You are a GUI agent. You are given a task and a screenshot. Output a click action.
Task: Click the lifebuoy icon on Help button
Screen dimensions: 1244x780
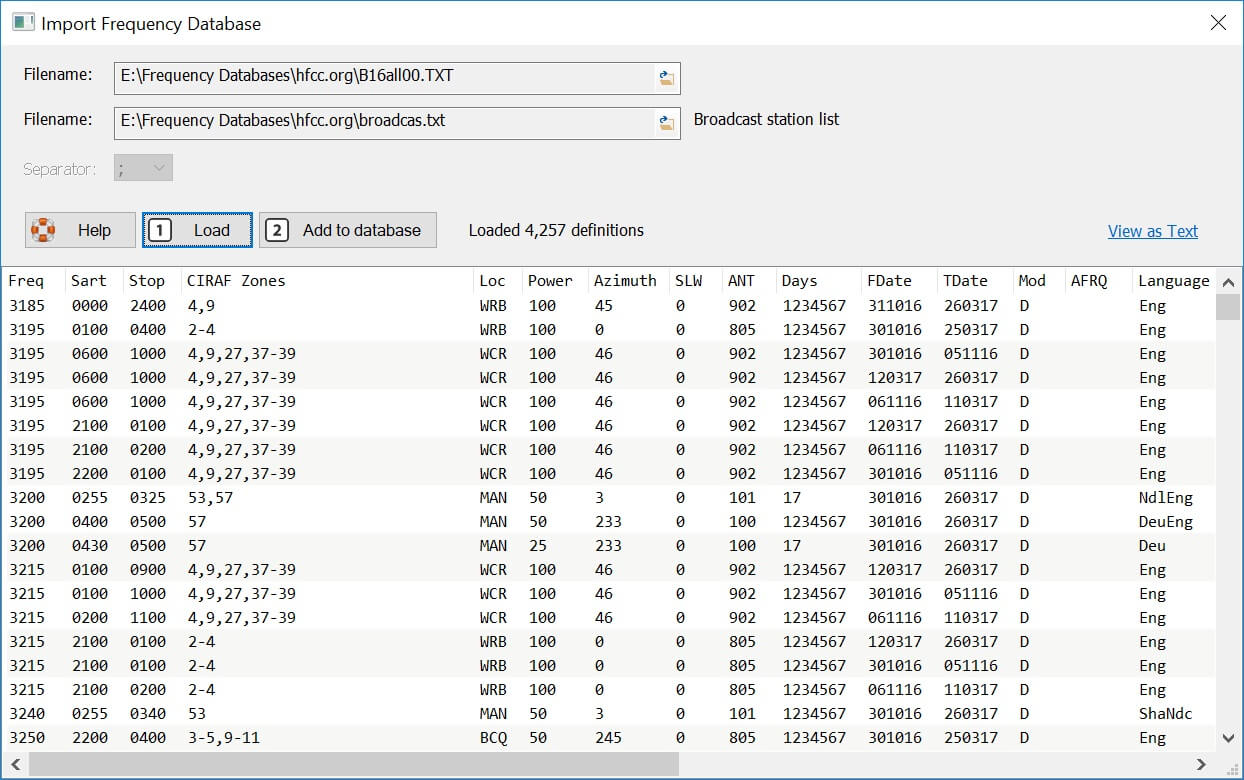pyautogui.click(x=43, y=229)
